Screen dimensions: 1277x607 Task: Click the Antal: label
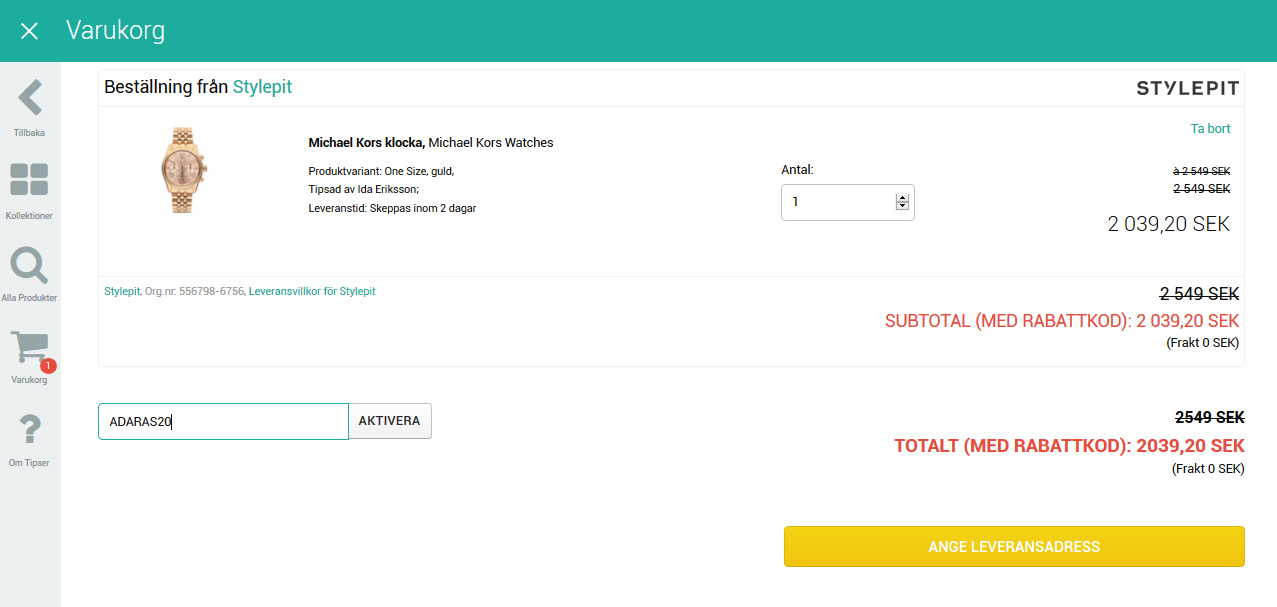click(797, 170)
